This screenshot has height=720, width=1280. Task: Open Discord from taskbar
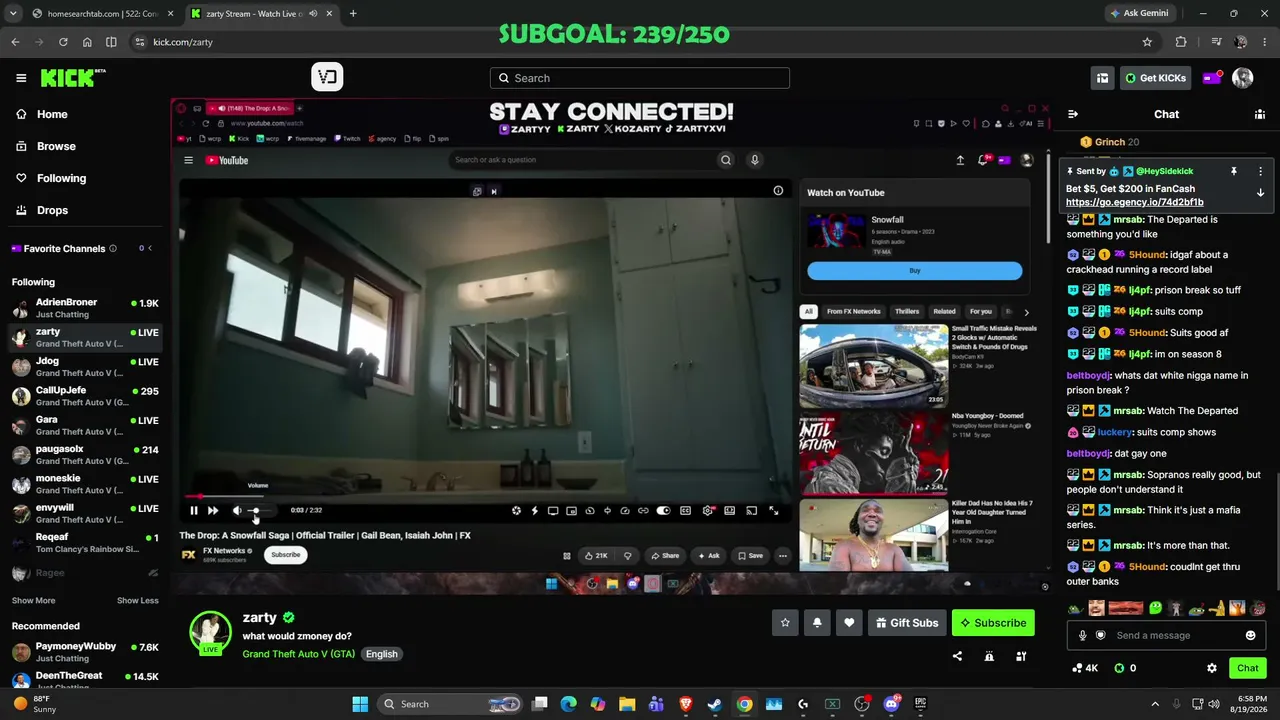891,704
